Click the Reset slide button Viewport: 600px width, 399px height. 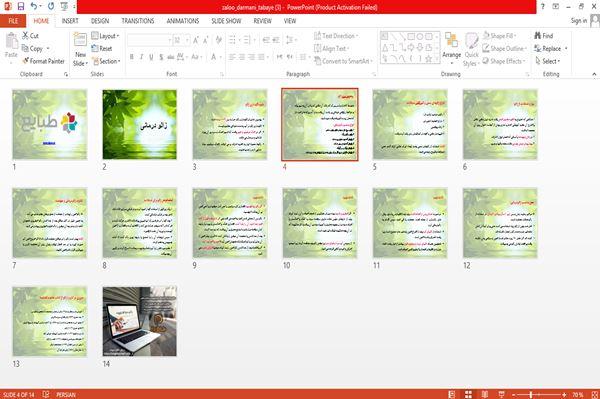pyautogui.click(x=102, y=48)
